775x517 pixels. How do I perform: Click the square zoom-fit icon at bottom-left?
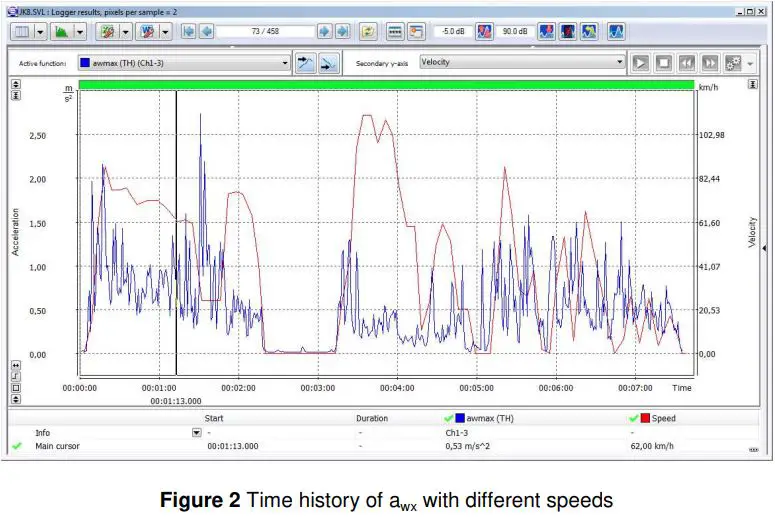(16, 388)
